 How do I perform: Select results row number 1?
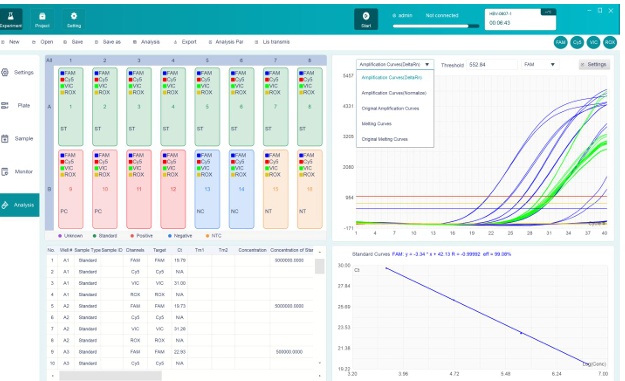52,260
